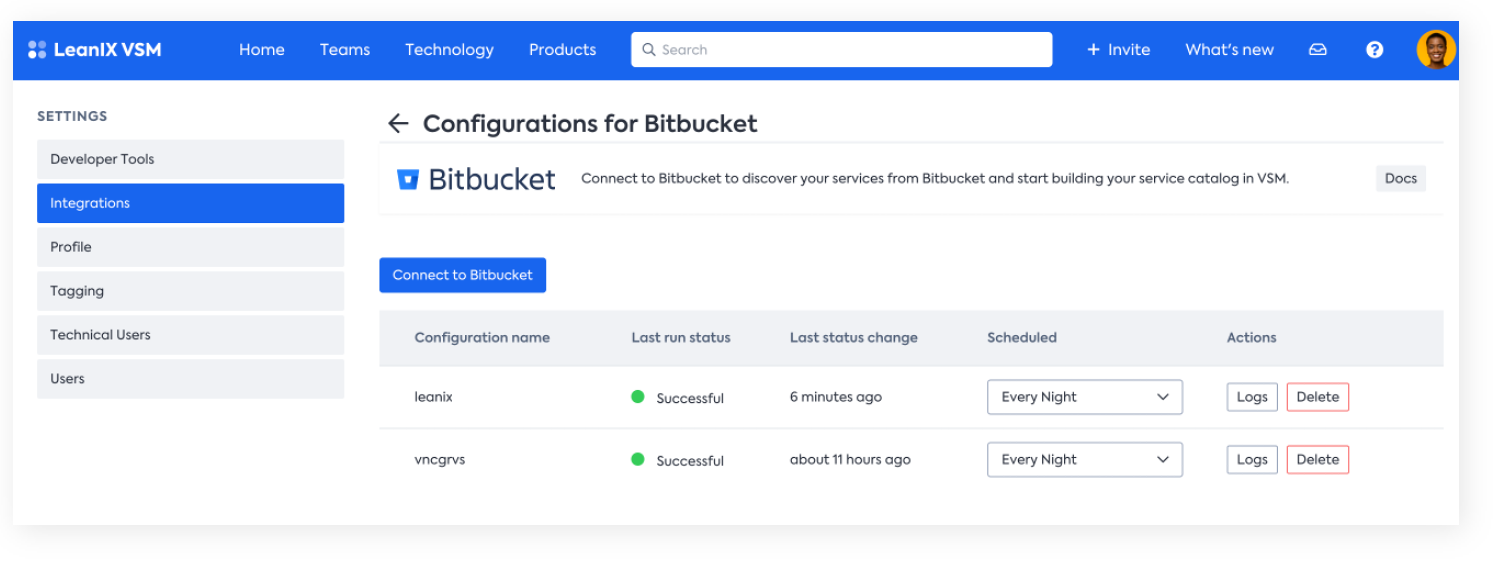Select Developer Tools in settings
1496x564 pixels.
pos(190,159)
